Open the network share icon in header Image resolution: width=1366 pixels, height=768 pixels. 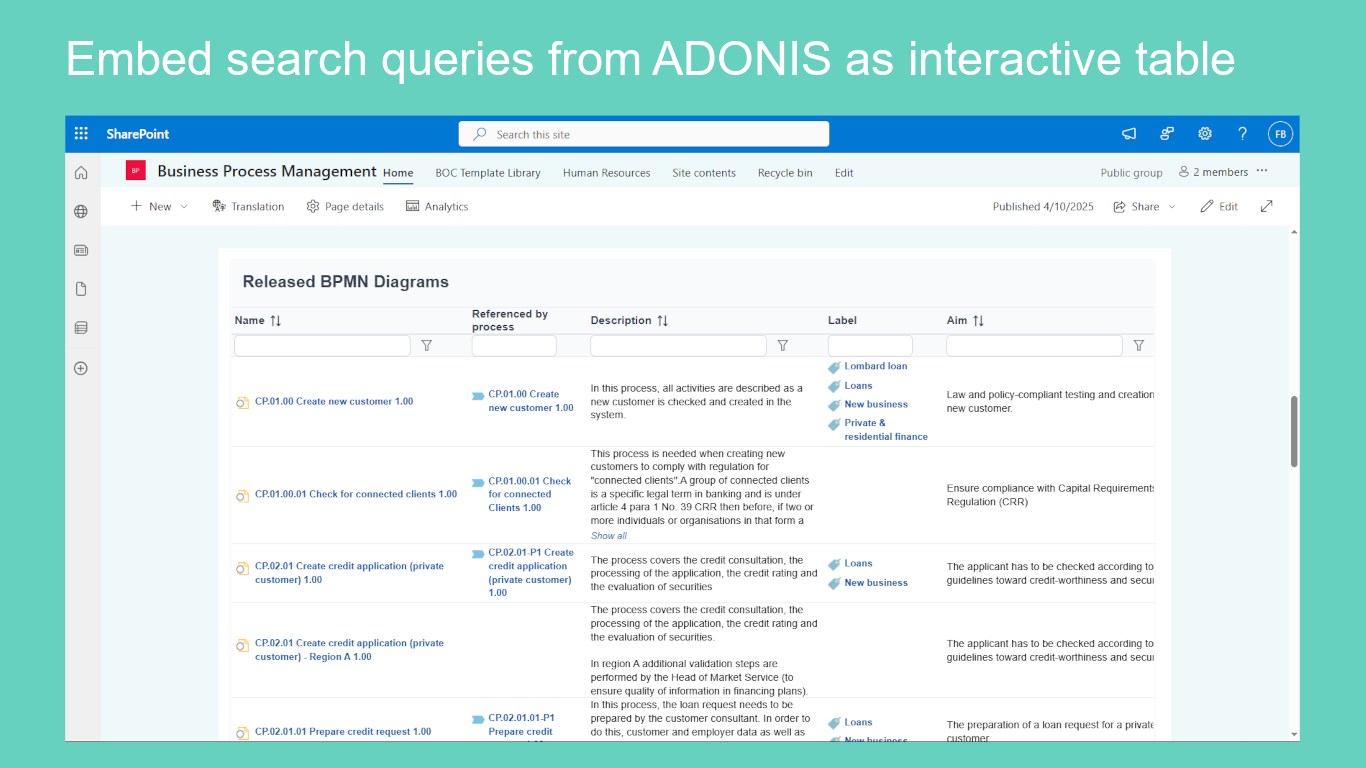tap(1167, 134)
